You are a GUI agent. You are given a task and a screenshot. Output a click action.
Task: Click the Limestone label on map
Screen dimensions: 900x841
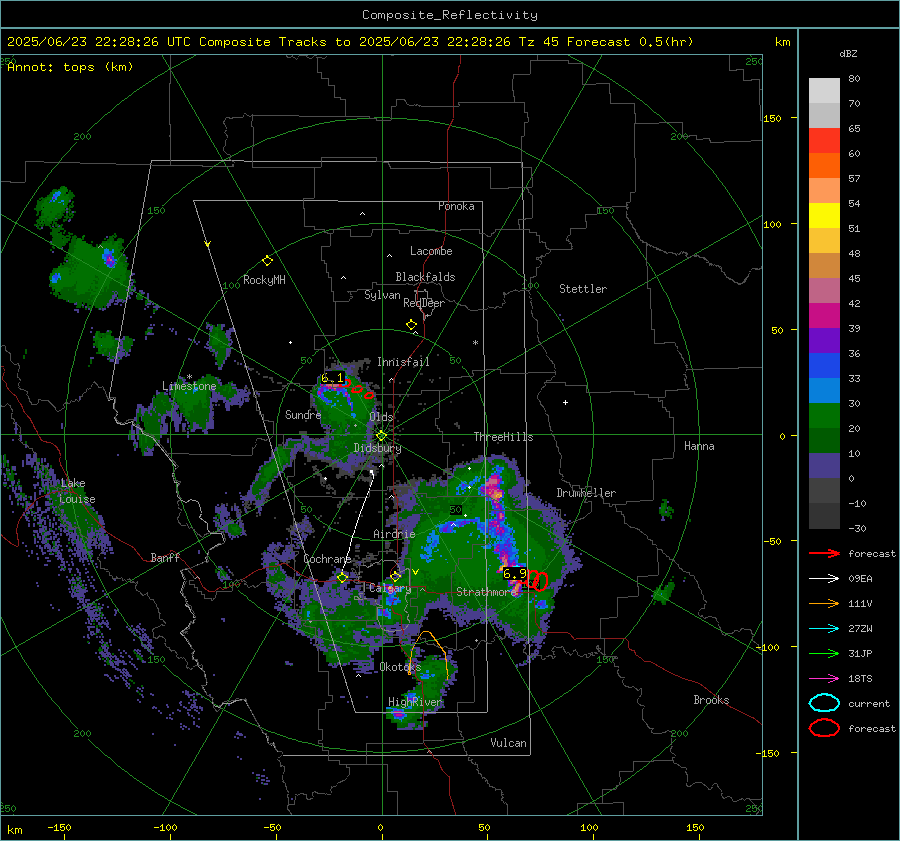point(189,386)
